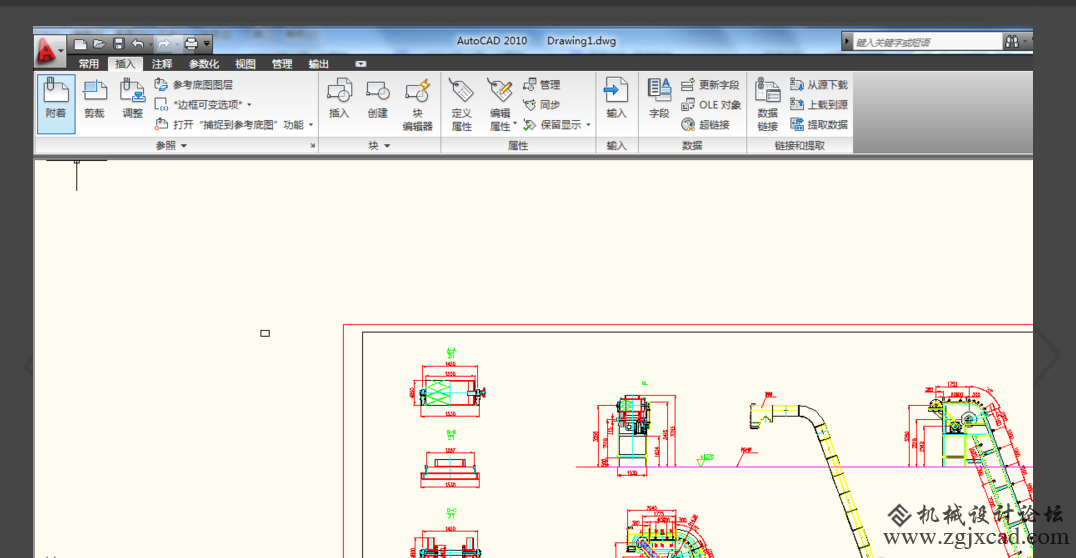Expand the quick access toolbar customize arrow
Viewport: 1076px width, 558px height.
[x=207, y=44]
